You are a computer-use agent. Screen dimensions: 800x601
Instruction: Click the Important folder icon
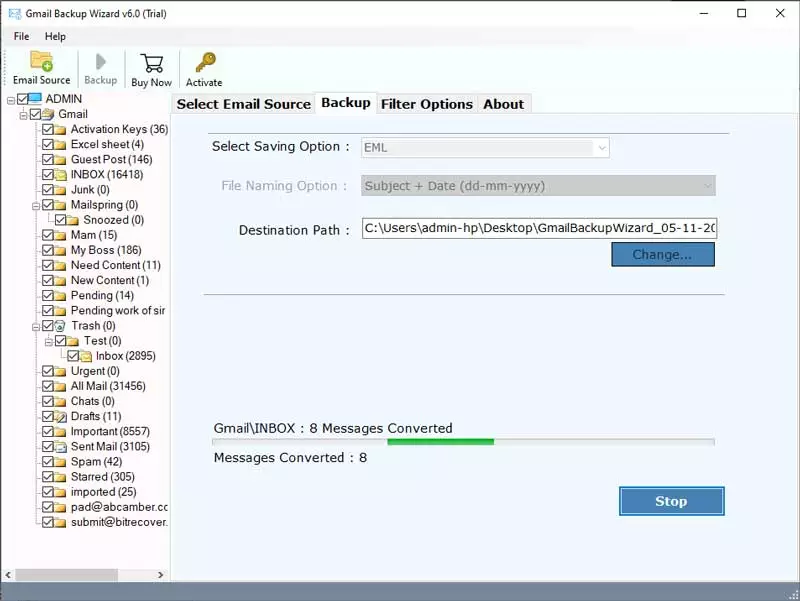60,432
